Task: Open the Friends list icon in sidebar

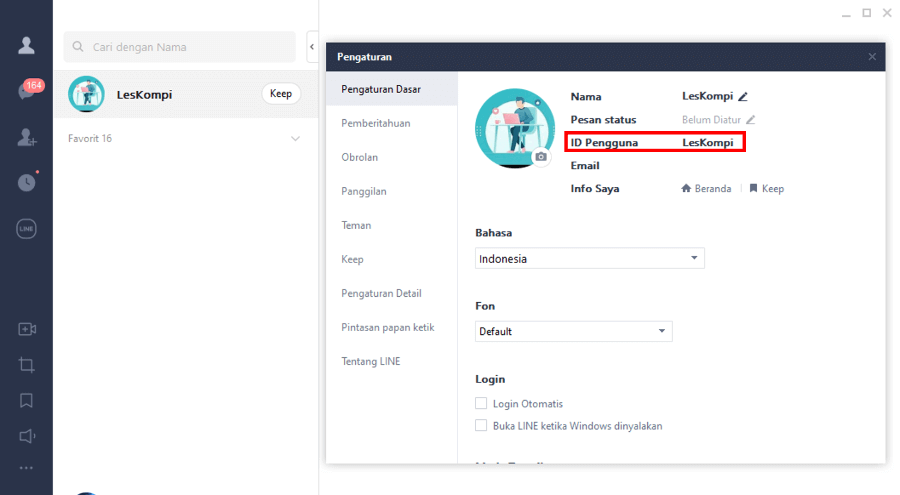Action: click(26, 45)
